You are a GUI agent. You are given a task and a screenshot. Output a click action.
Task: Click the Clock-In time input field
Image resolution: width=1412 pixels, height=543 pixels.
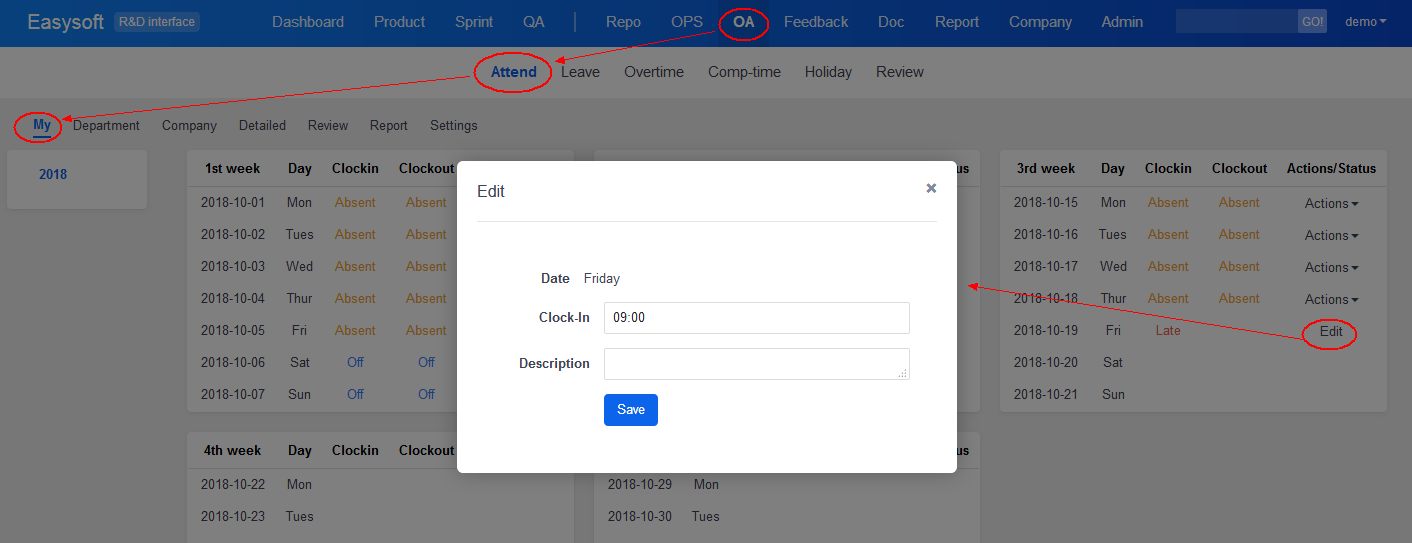tap(756, 318)
